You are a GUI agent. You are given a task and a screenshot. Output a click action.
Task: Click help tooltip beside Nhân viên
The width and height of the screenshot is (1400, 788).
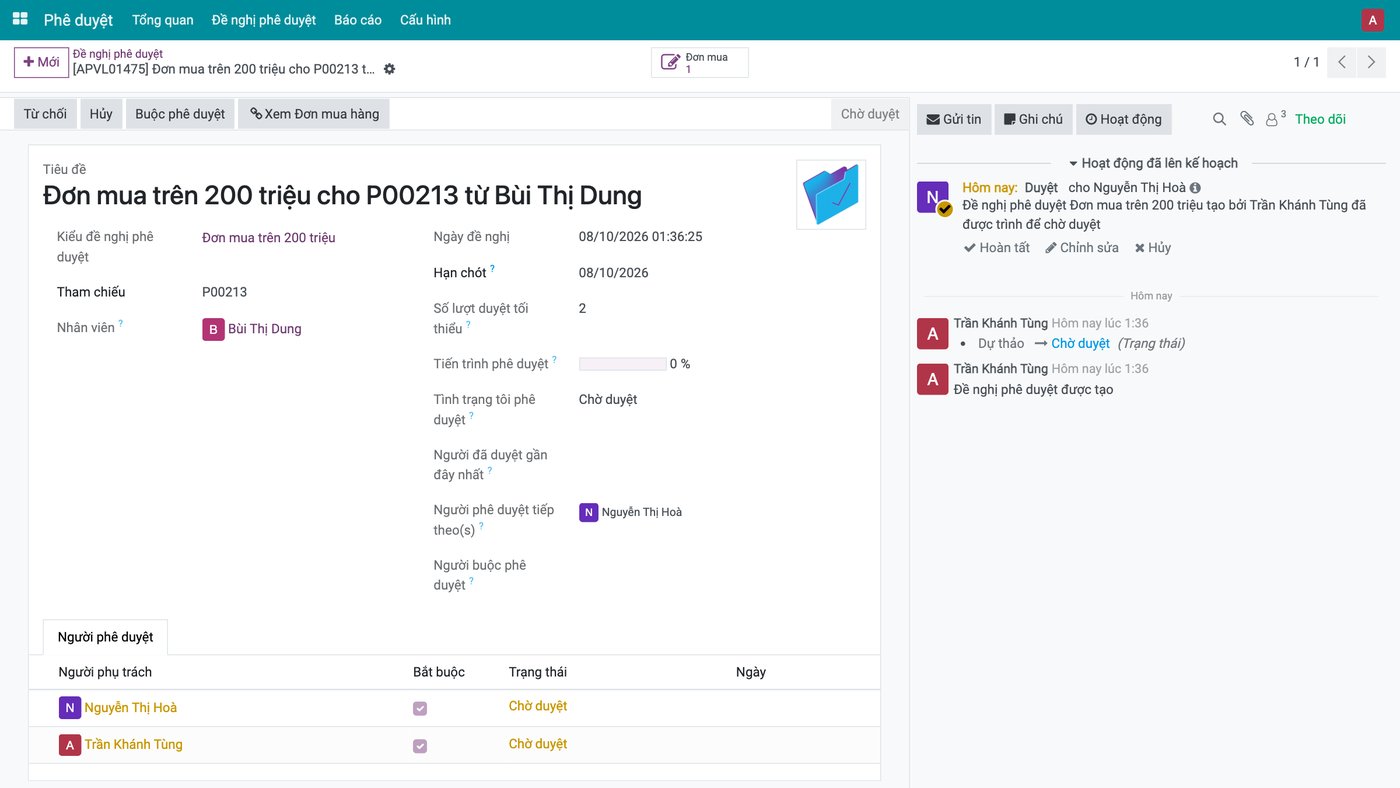tap(121, 324)
